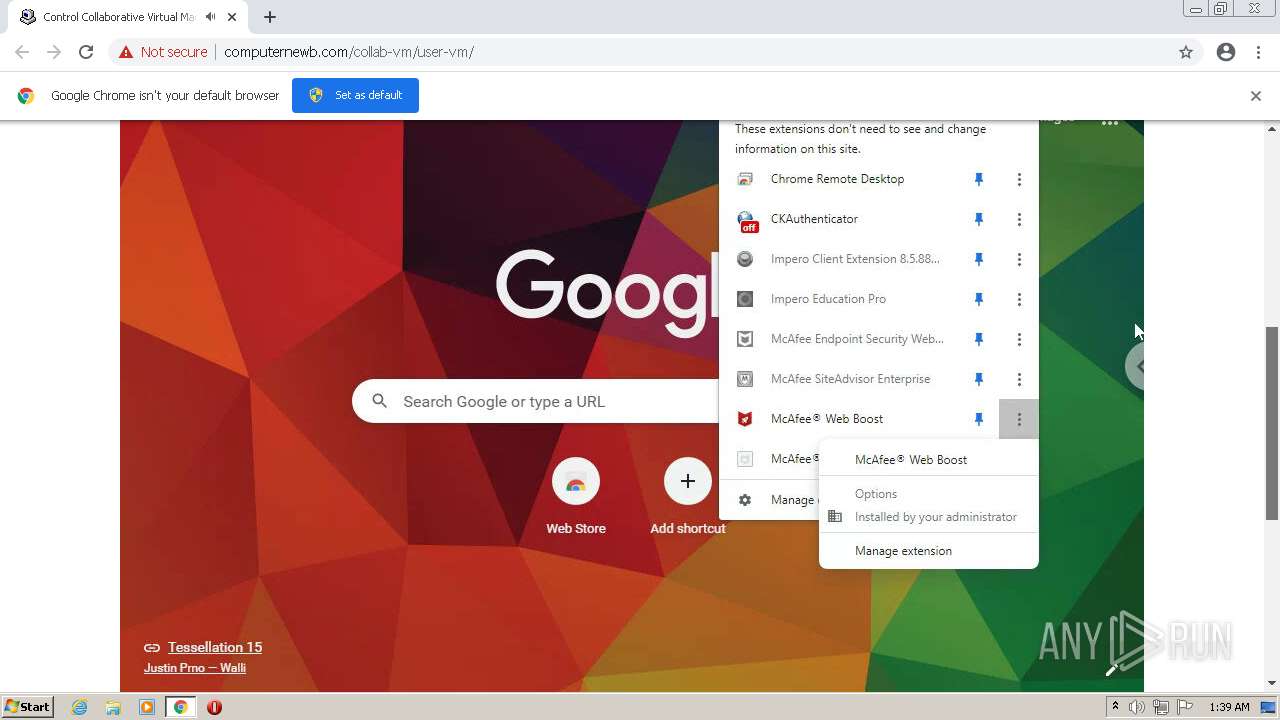1280x720 pixels.
Task: Open the Chrome three-dot main menu
Action: click(x=1259, y=52)
